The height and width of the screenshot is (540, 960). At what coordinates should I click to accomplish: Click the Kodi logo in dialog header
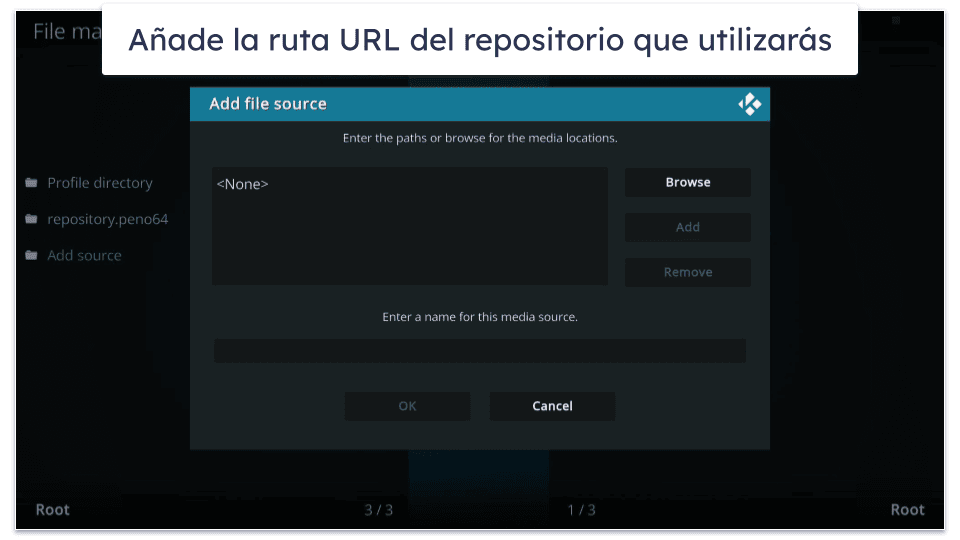point(749,104)
